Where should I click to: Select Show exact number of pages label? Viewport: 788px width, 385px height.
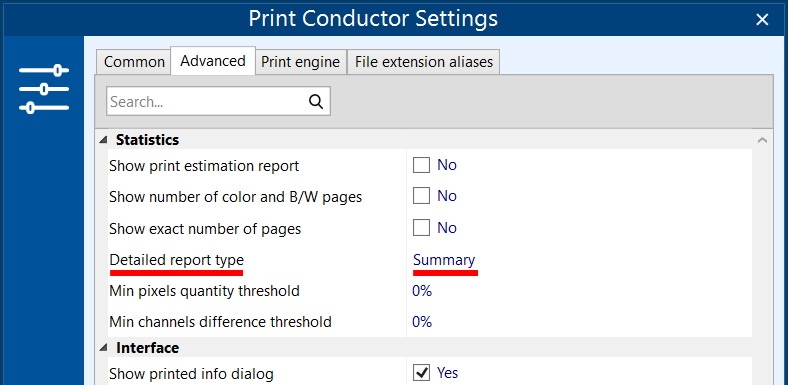[x=205, y=229]
